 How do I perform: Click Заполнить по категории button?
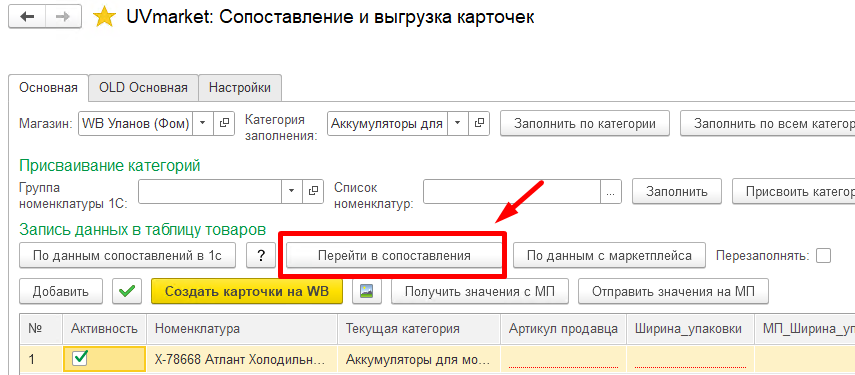click(x=585, y=123)
